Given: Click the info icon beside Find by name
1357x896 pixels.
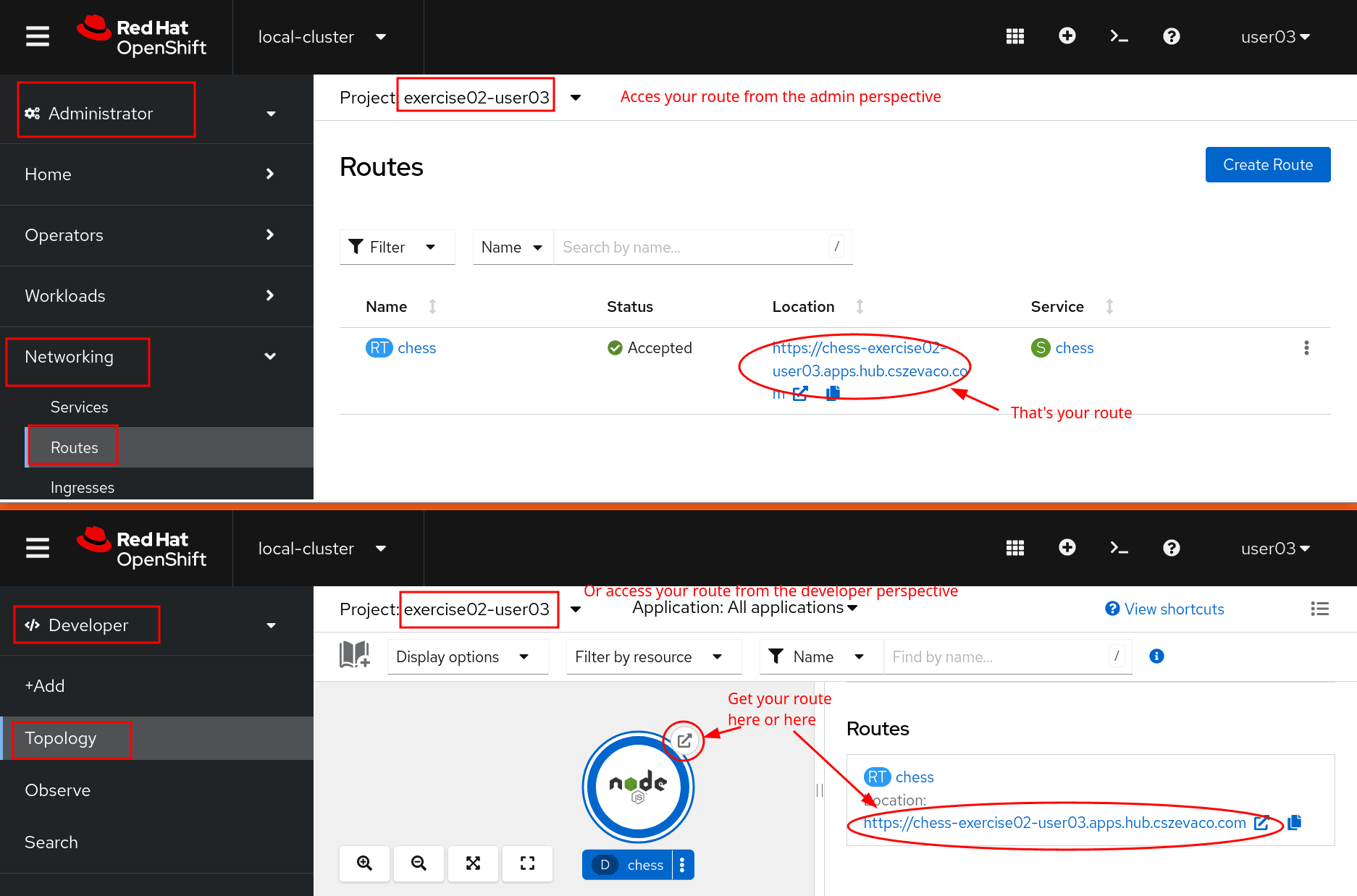Looking at the screenshot, I should (1157, 656).
